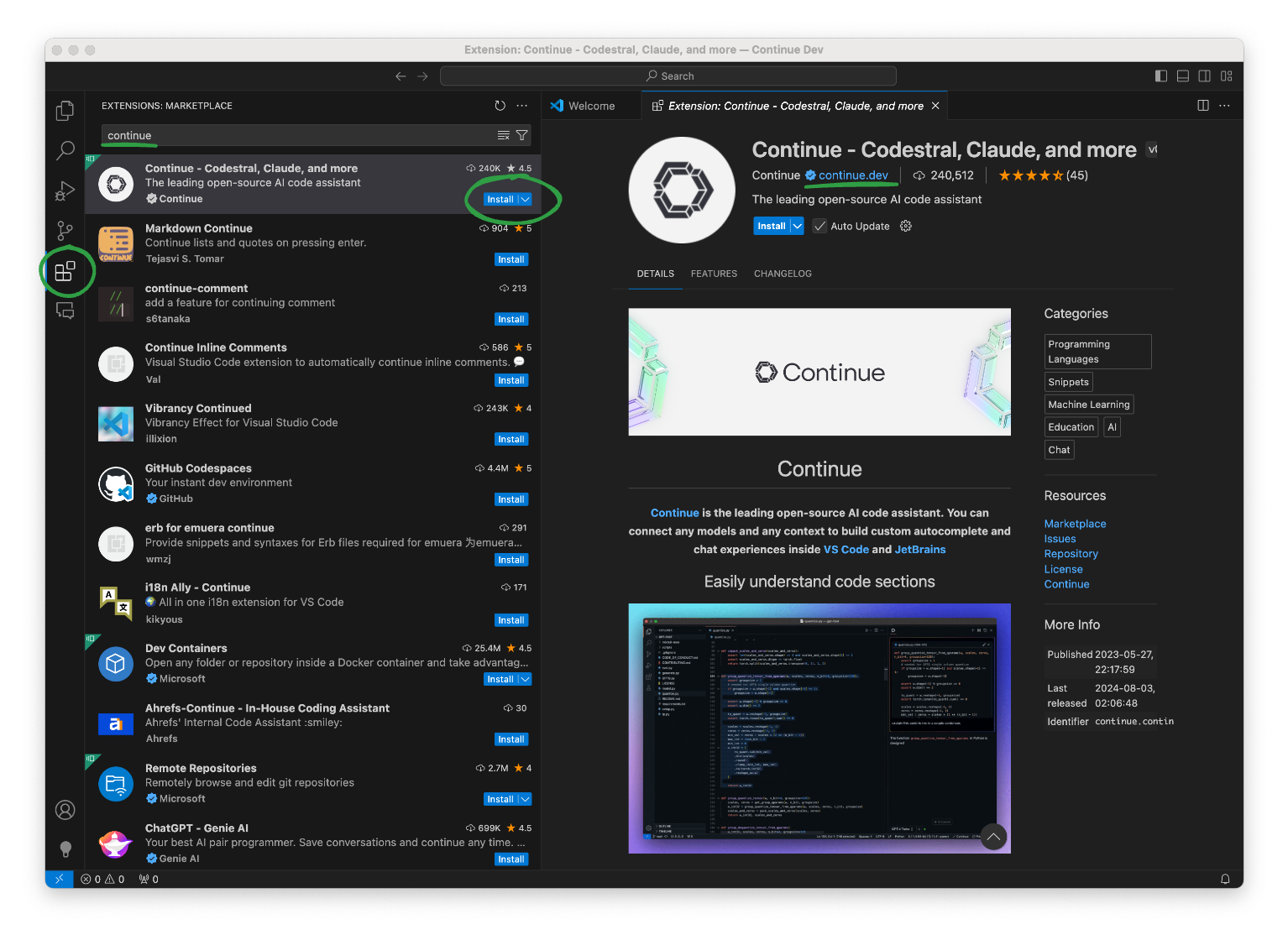Click the ports indicator in status bar
This screenshot has height=940, width=1288.
point(149,879)
